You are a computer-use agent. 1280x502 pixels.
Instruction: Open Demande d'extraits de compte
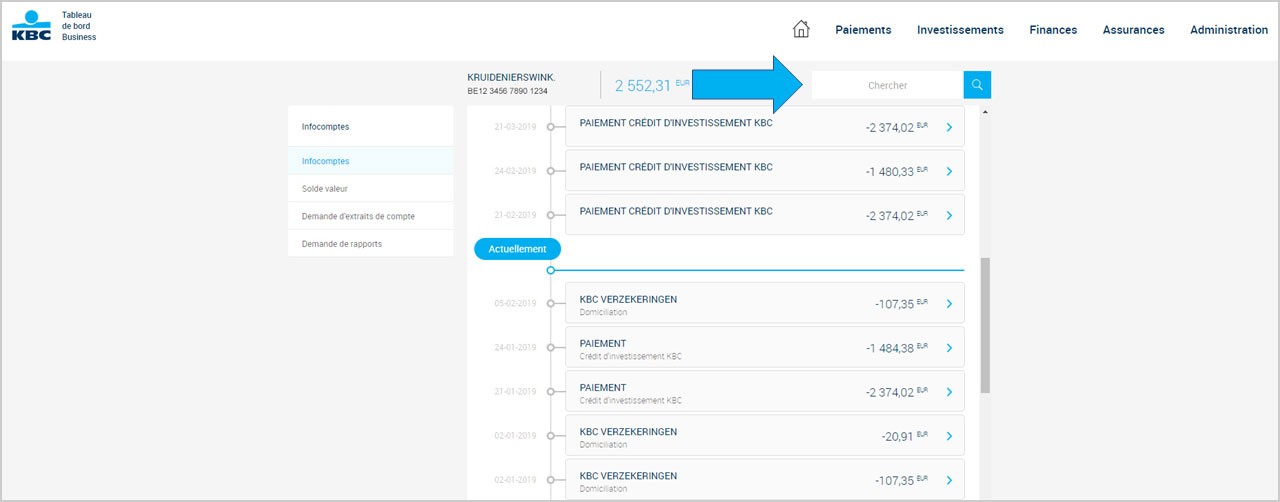(x=370, y=216)
